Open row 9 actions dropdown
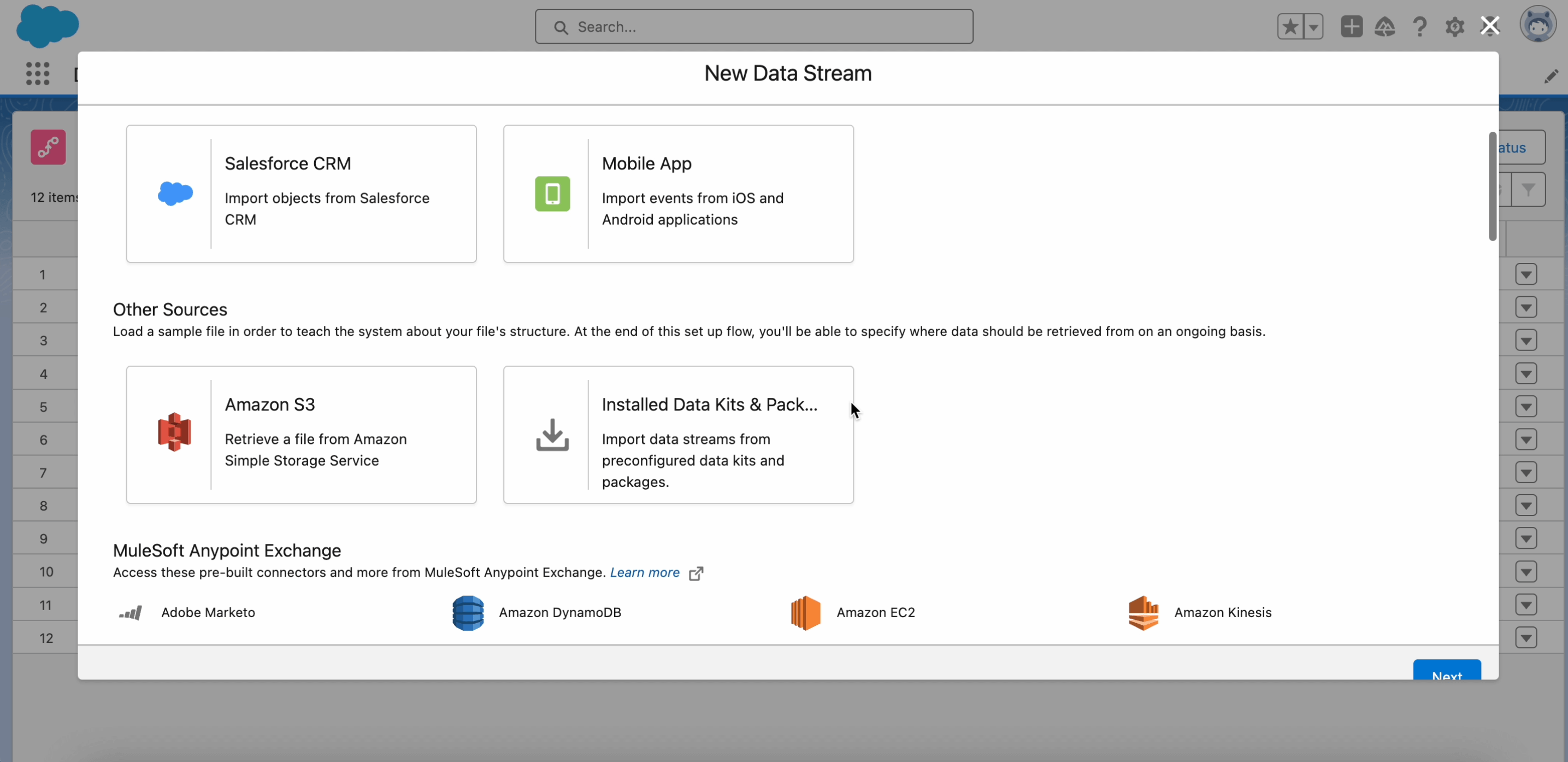 pyautogui.click(x=1525, y=538)
